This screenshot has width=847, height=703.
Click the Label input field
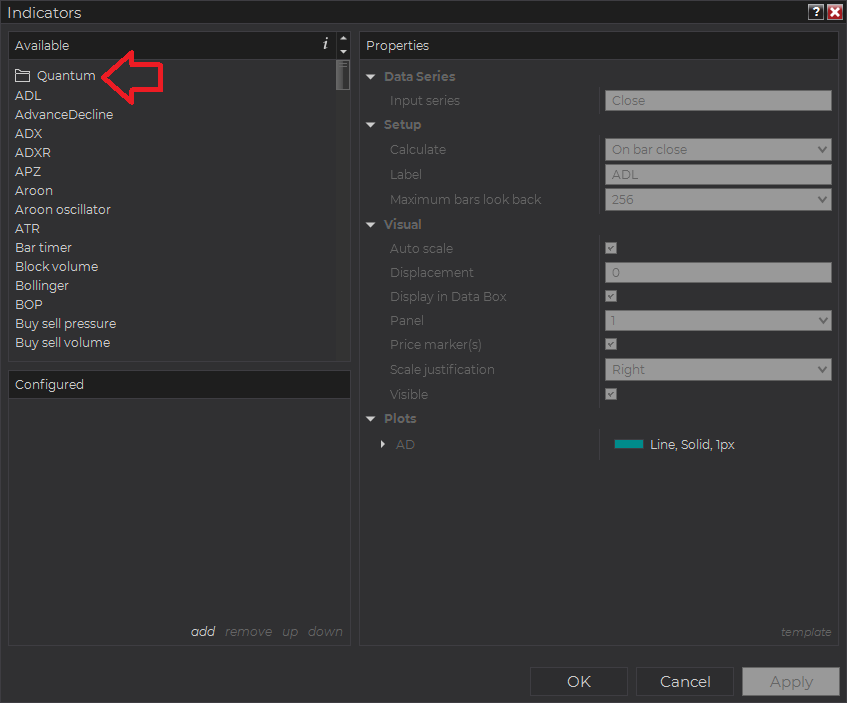[718, 175]
